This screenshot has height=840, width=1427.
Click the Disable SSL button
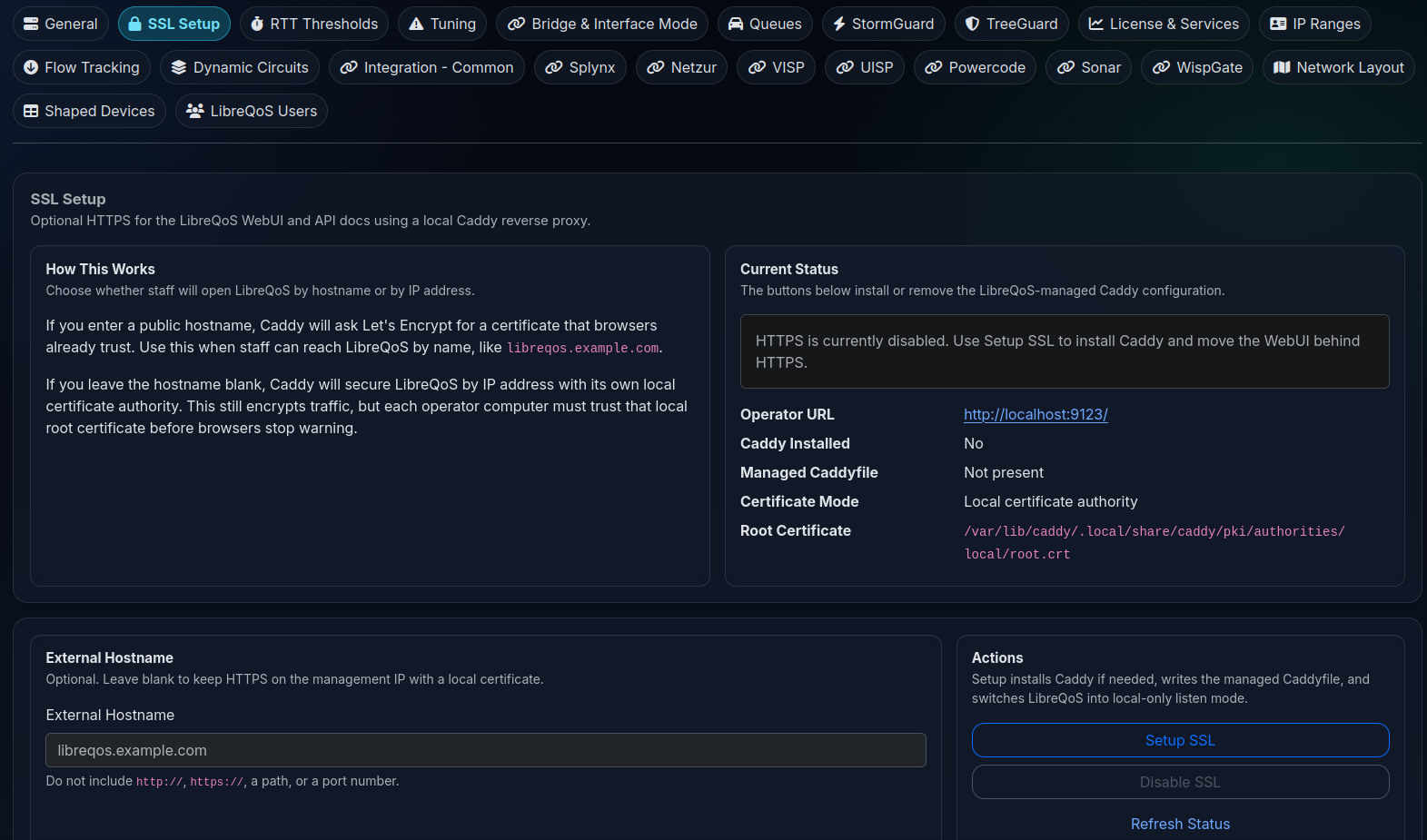pyautogui.click(x=1180, y=782)
